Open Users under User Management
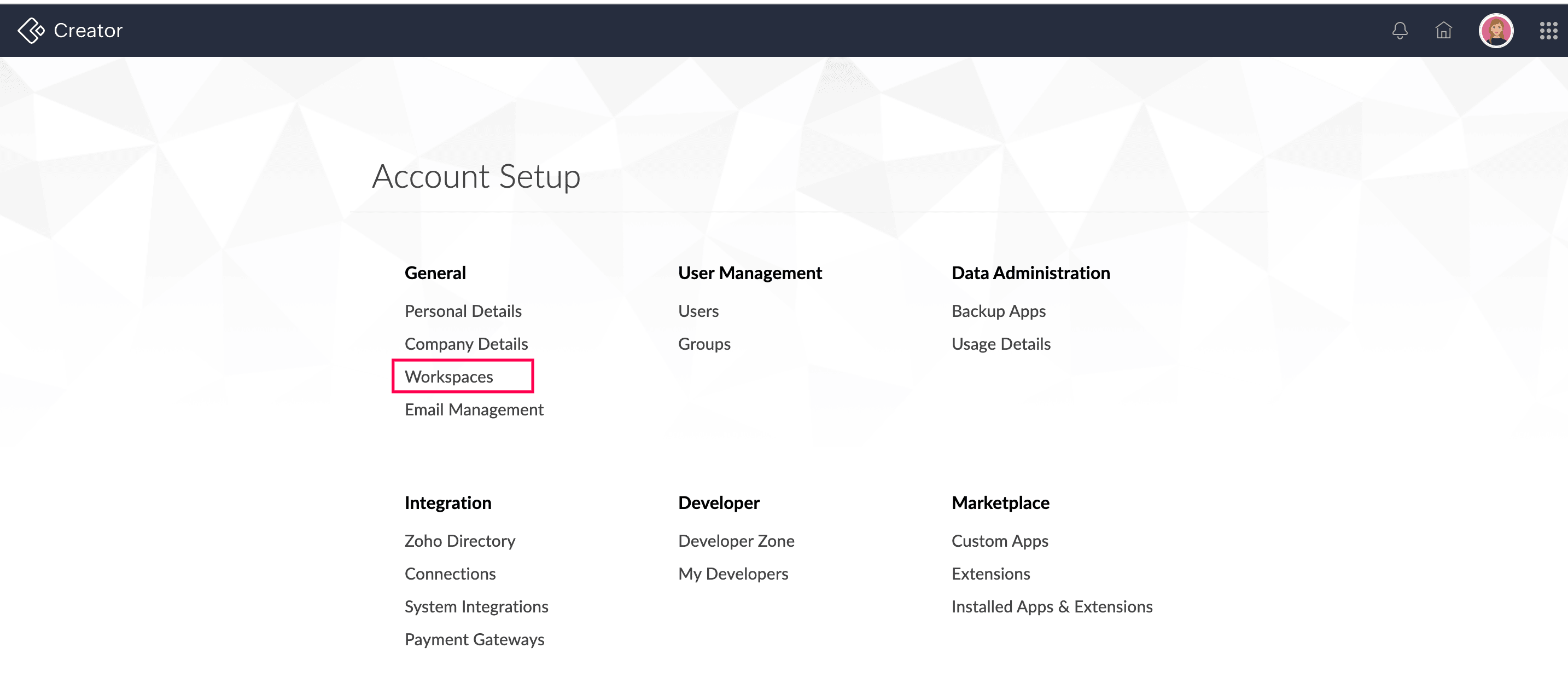 click(698, 311)
